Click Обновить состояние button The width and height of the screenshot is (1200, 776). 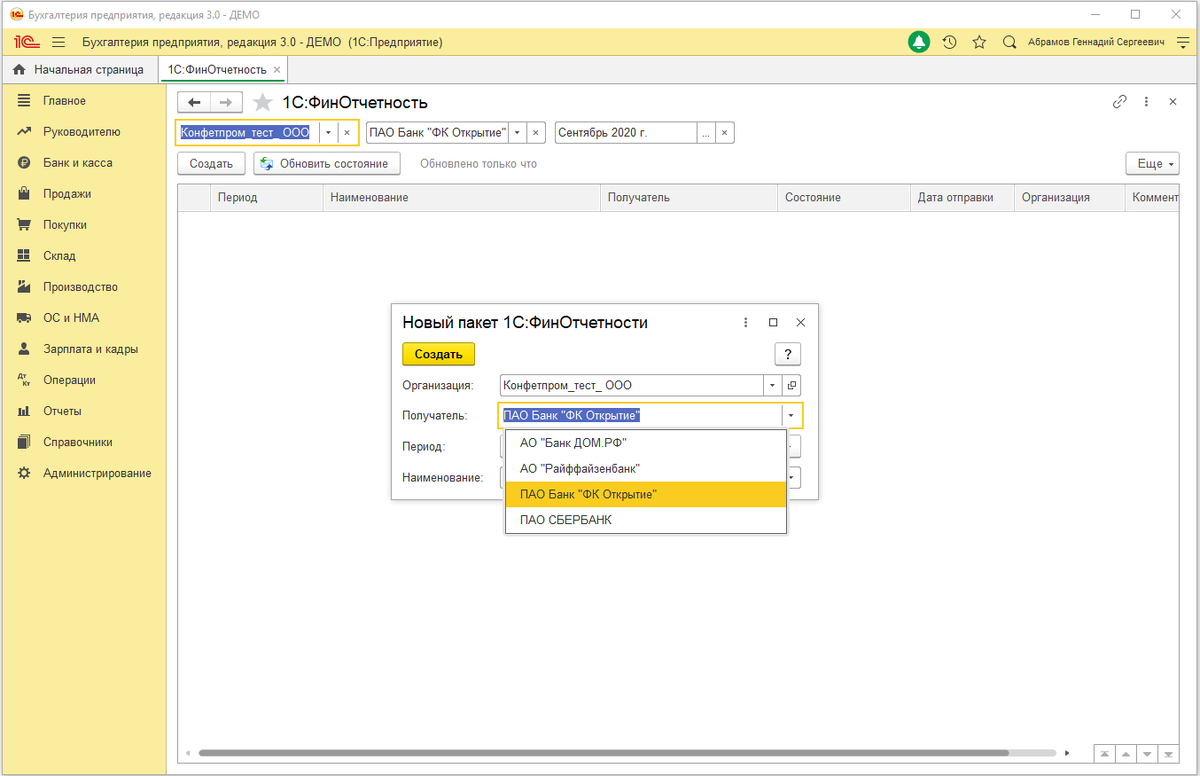[327, 163]
